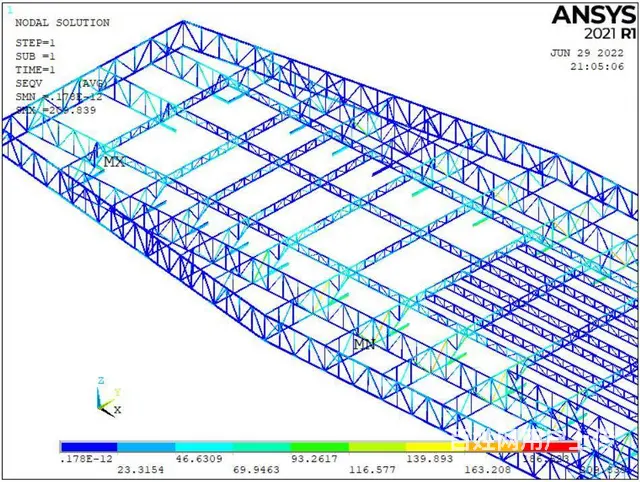The image size is (640, 482).
Task: Click the NODAL SOLUTION title text
Action: 61,22
